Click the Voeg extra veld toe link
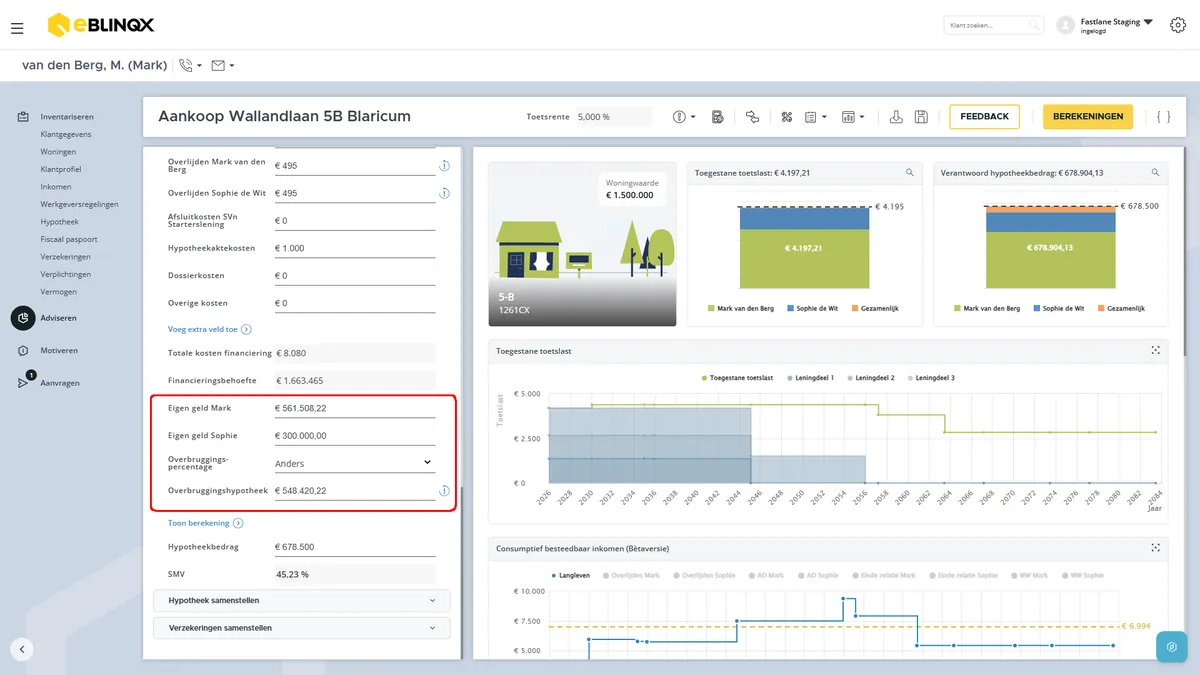 click(x=209, y=329)
